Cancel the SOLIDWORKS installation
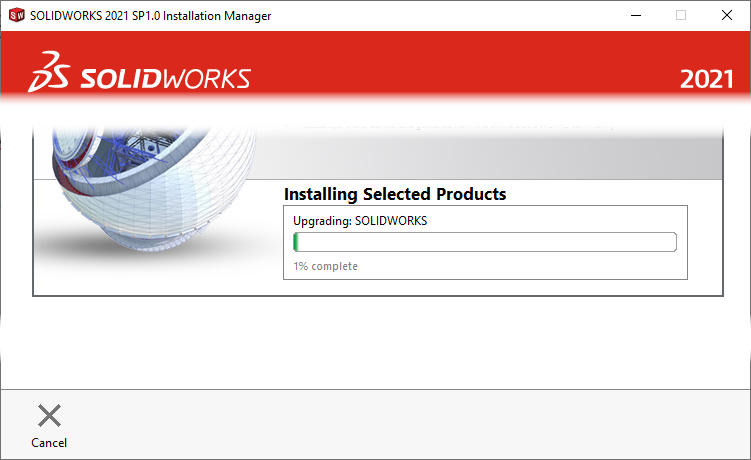The image size is (751, 460). point(49,426)
